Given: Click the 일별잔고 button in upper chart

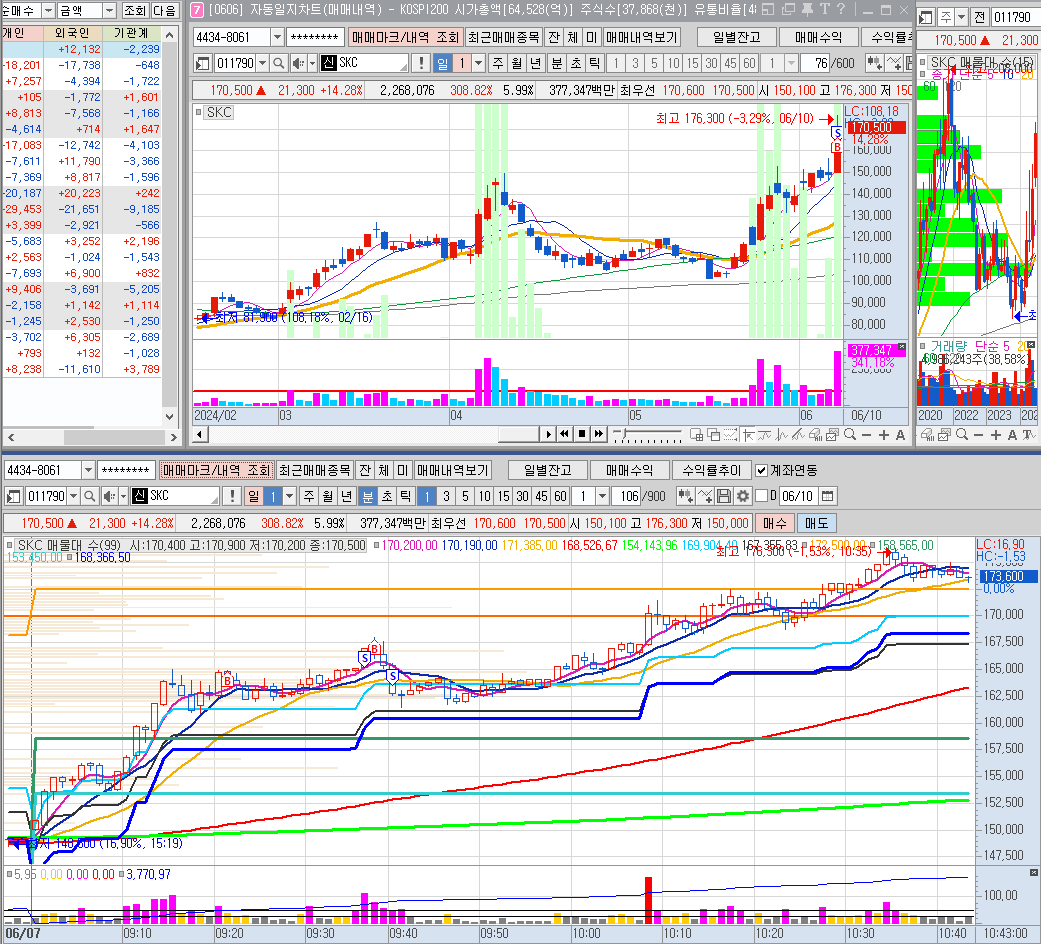Looking at the screenshot, I should (736, 37).
